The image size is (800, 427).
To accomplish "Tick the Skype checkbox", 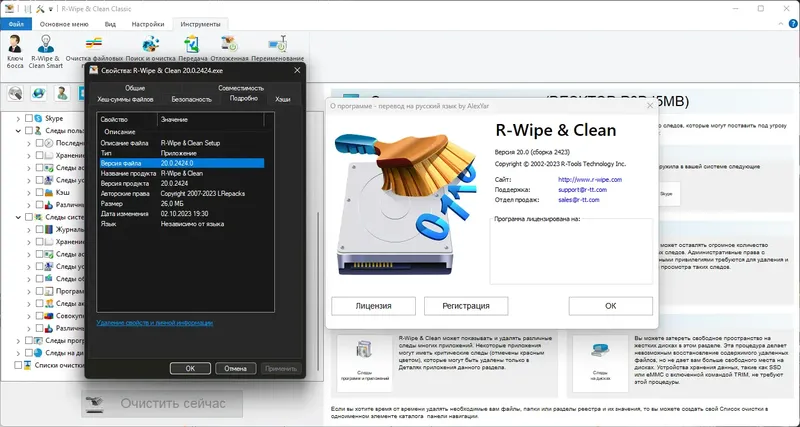I will click(x=29, y=118).
